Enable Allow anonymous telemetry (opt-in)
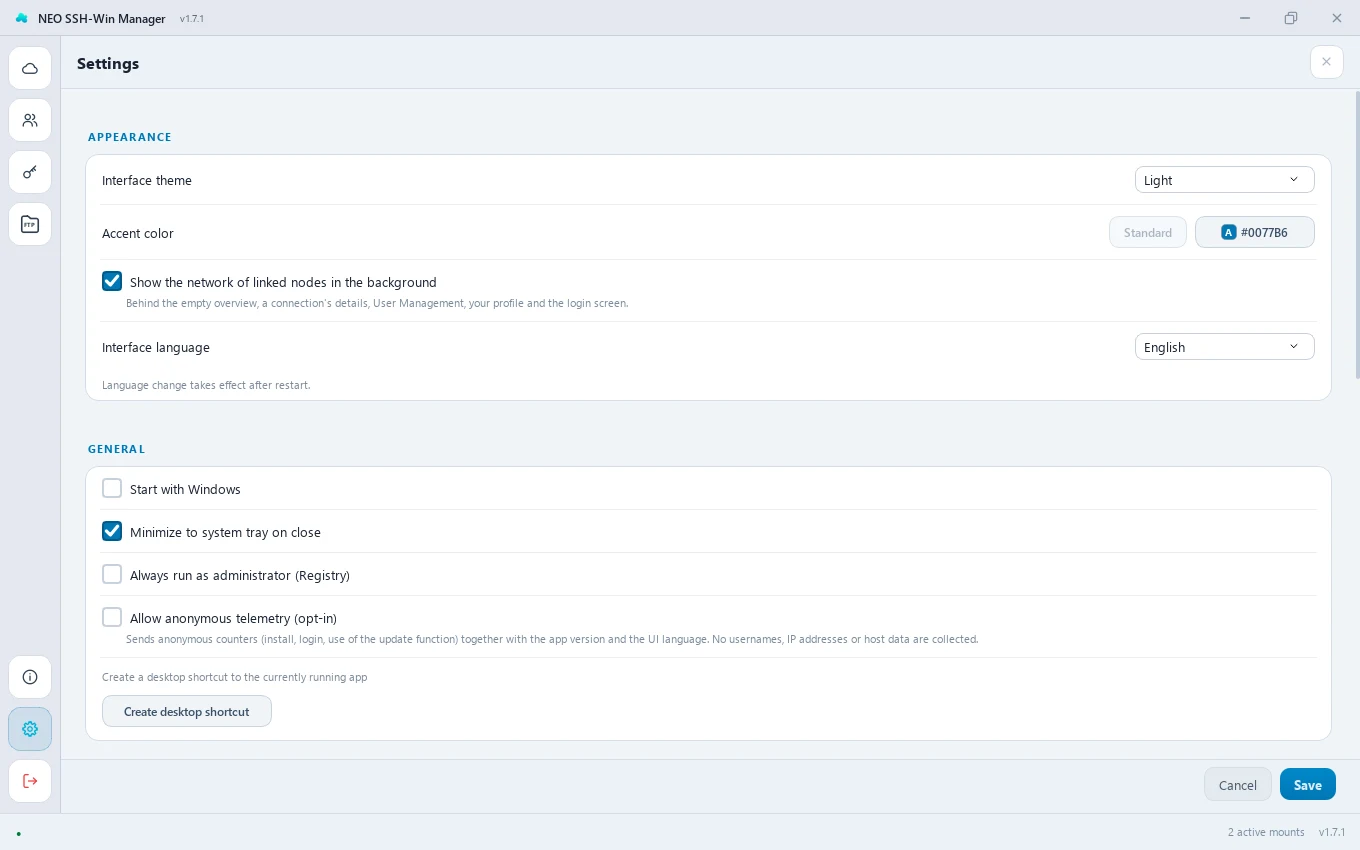 click(112, 618)
